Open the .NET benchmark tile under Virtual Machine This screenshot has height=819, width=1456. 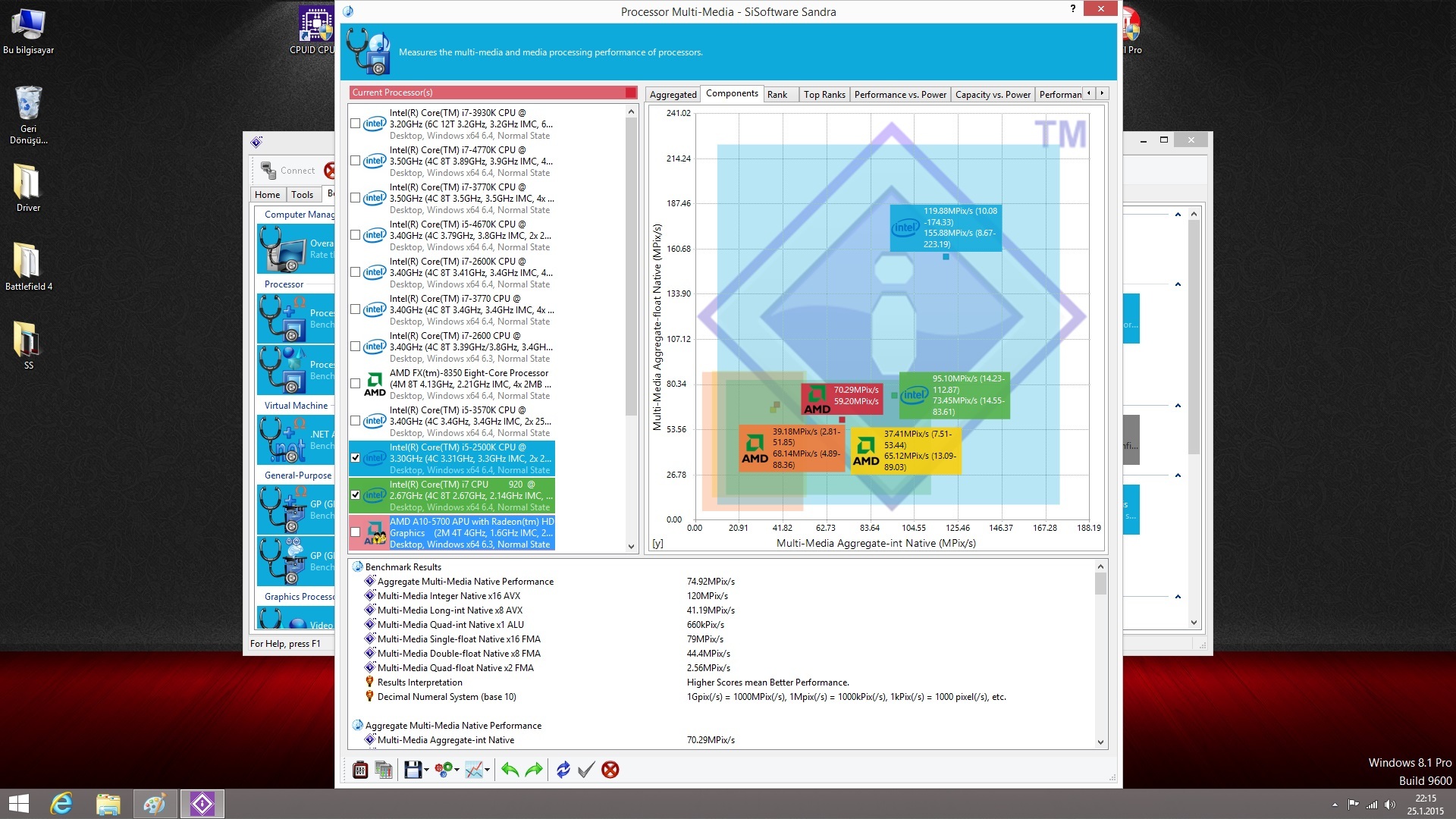click(x=296, y=440)
